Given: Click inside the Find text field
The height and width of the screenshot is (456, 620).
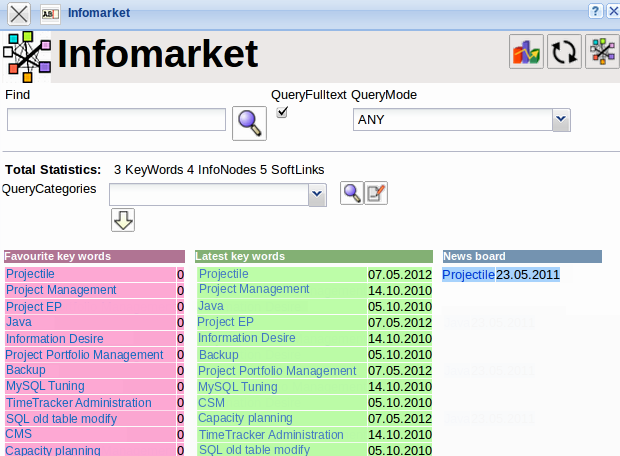Looking at the screenshot, I should pyautogui.click(x=116, y=120).
